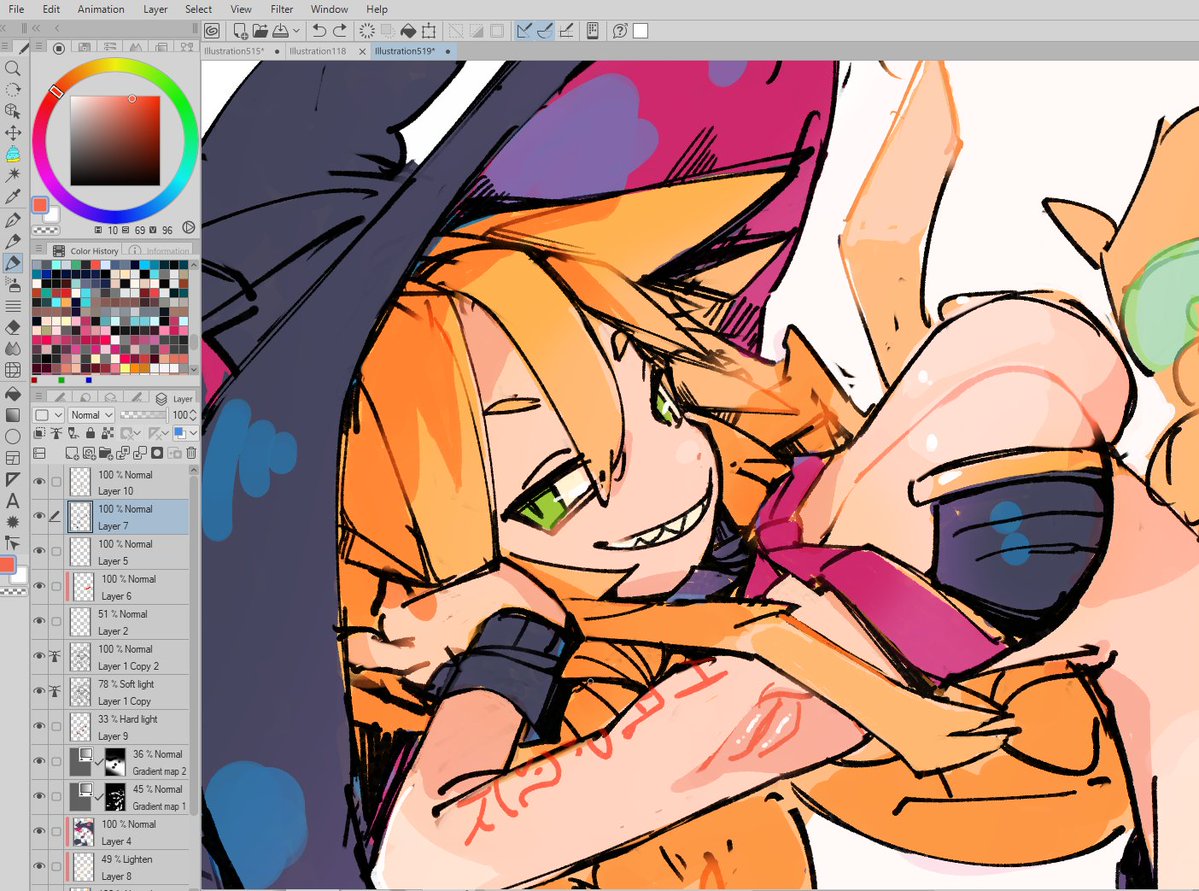The height and width of the screenshot is (891, 1199).
Task: Open the mask enable dropdown arrow
Action: tap(137, 434)
